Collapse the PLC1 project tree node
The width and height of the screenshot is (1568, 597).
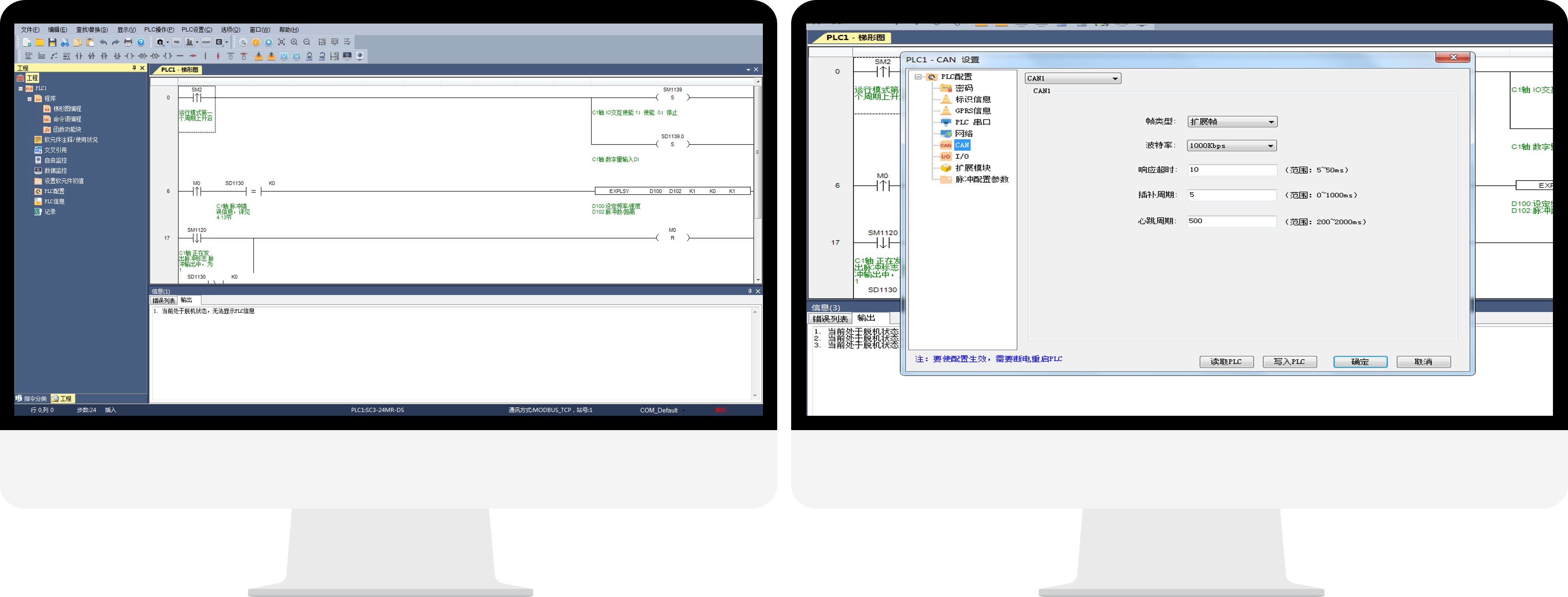[x=21, y=88]
